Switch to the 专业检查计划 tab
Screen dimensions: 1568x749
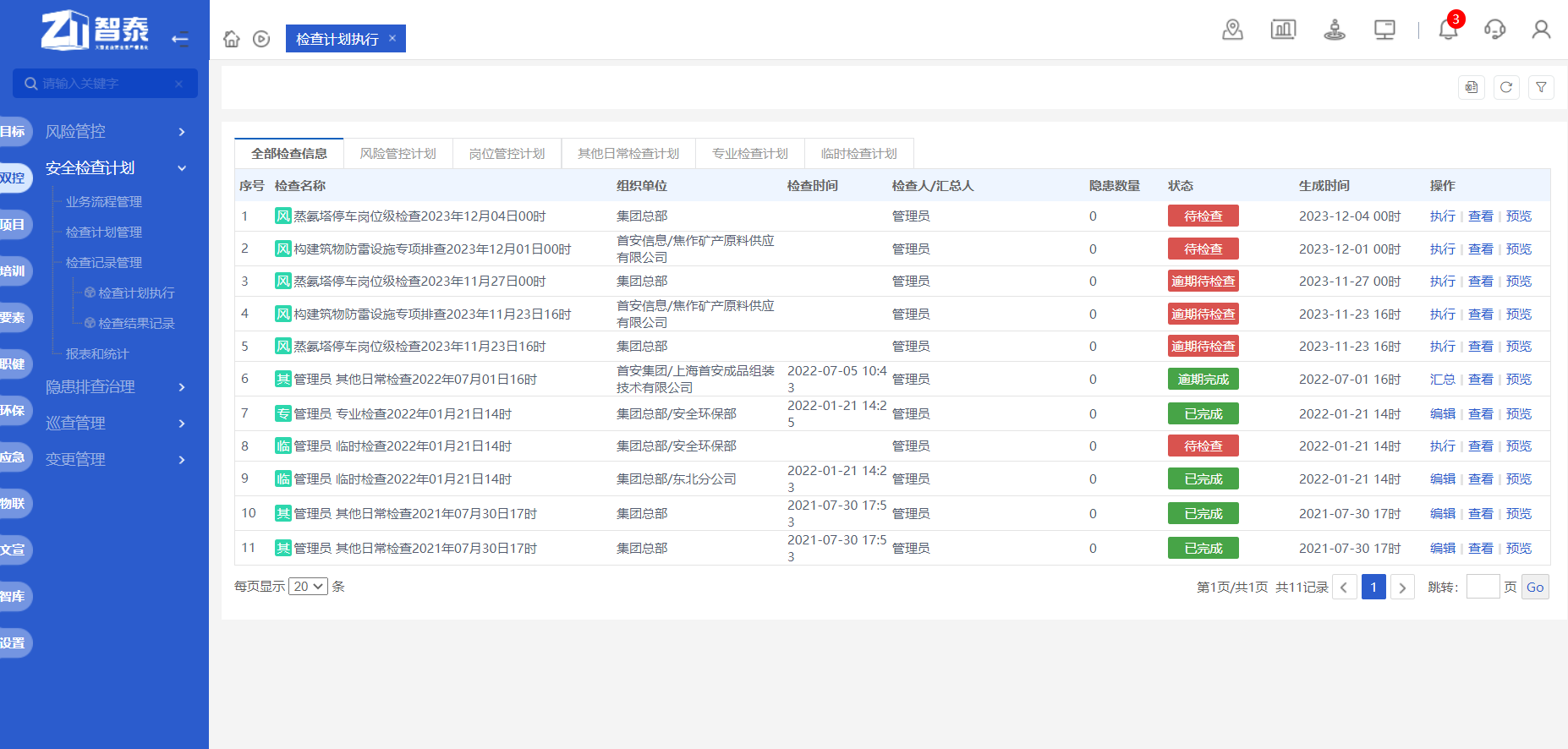click(x=750, y=153)
